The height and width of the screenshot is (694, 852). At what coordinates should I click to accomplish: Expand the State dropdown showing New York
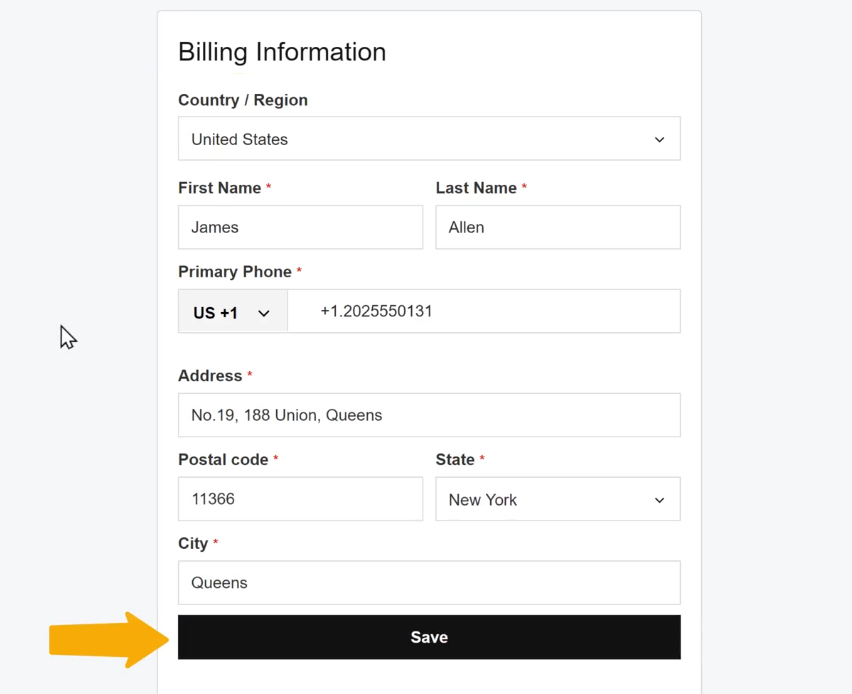pyautogui.click(x=558, y=499)
